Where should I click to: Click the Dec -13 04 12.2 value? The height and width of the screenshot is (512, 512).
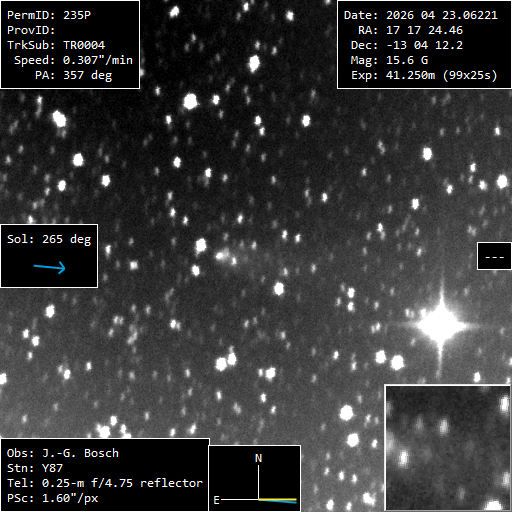click(424, 45)
